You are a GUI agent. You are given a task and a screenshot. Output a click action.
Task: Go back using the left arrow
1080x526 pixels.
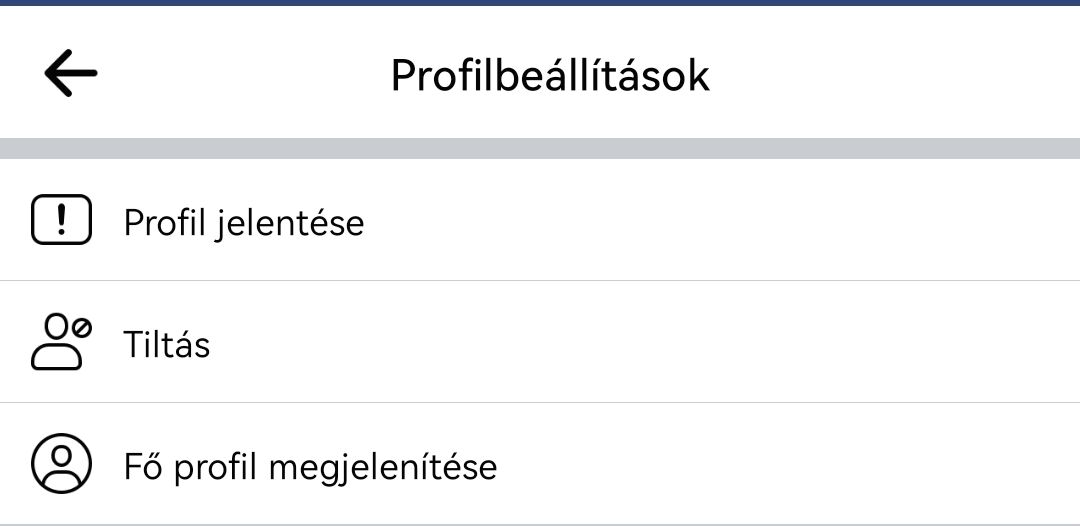70,72
